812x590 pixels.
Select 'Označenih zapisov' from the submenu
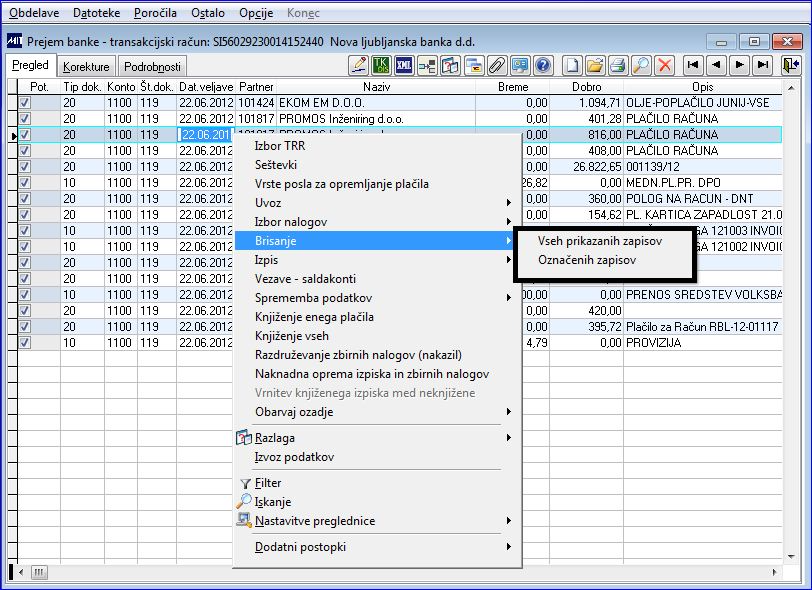point(586,260)
